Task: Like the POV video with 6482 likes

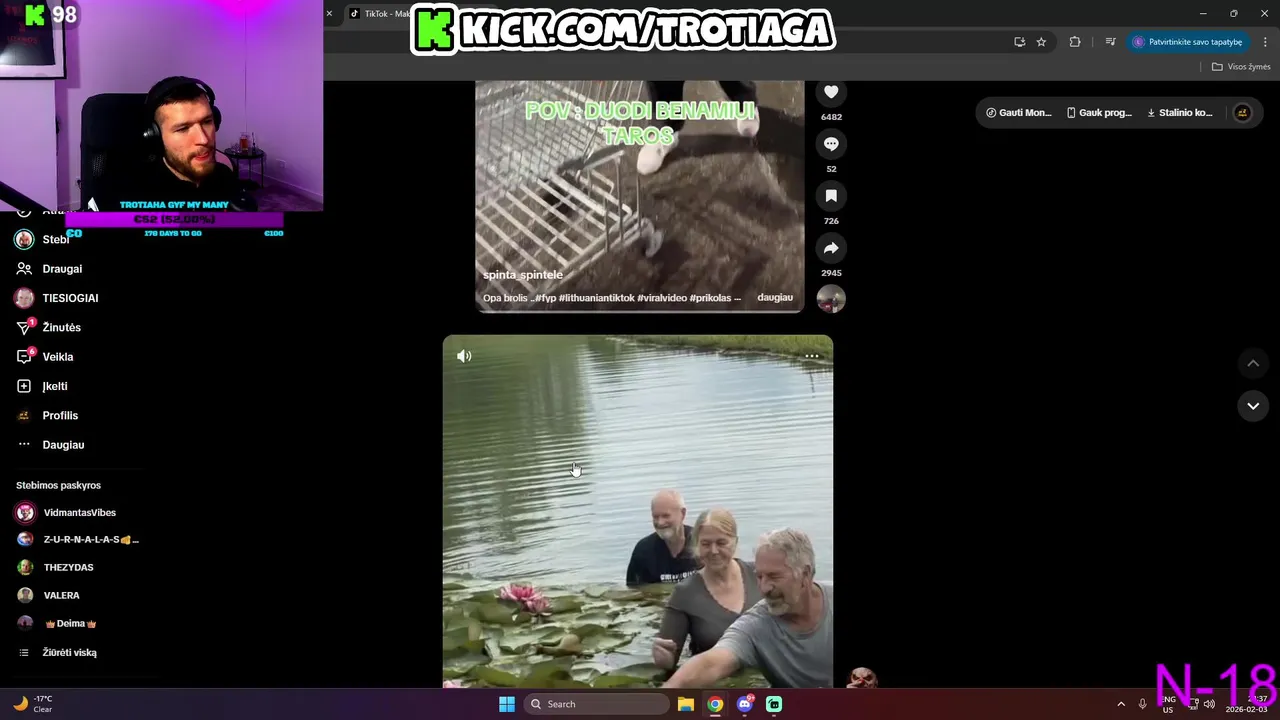Action: 831,92
